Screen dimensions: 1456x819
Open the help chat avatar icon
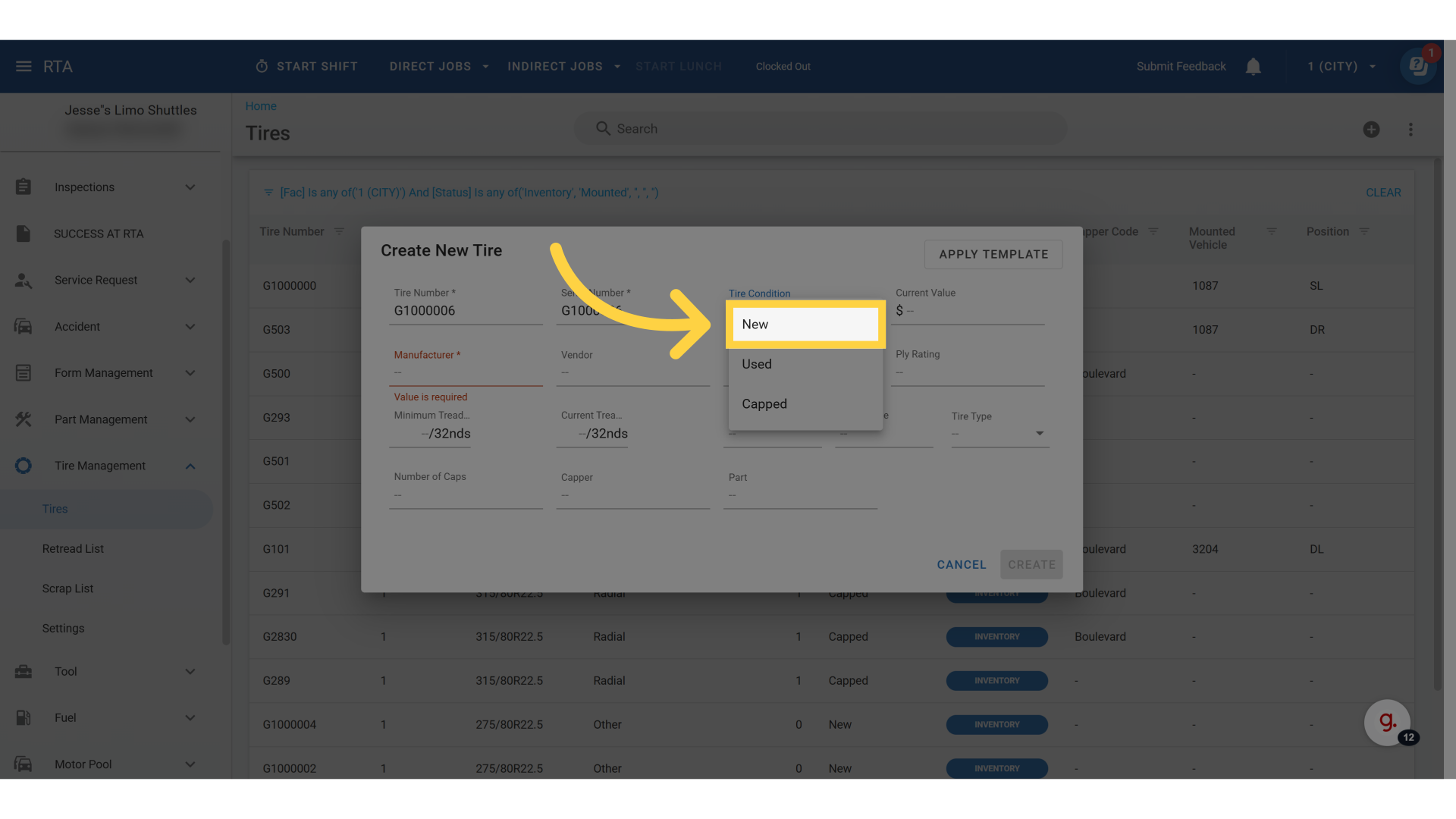click(1417, 67)
